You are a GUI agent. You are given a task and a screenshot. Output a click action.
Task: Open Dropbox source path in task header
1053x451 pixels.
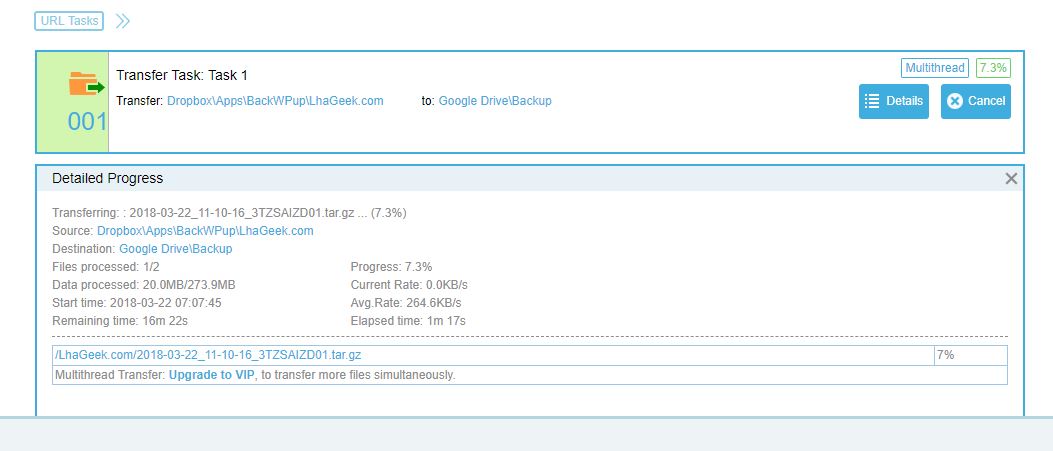click(x=275, y=101)
